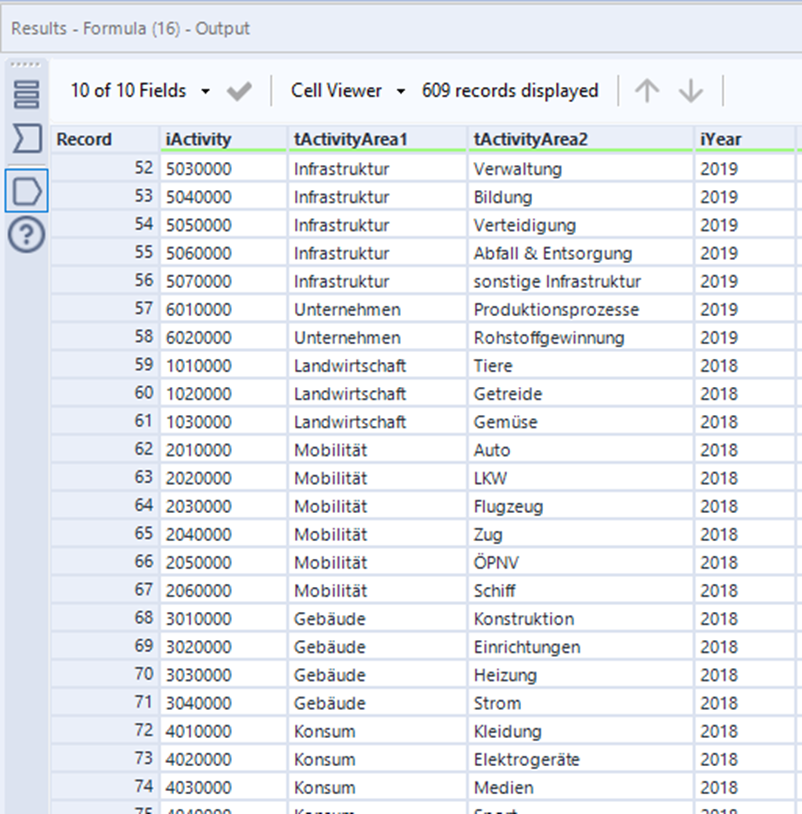This screenshot has width=802, height=814.
Task: Click the row number 62 record cell
Action: click(x=105, y=450)
